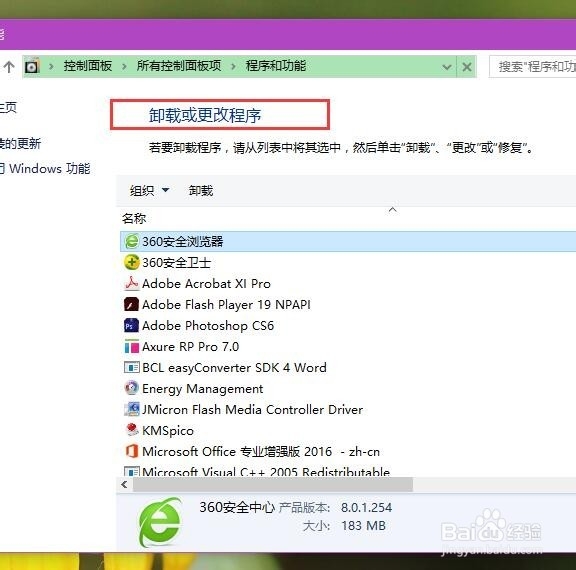Open the 组织 dropdown menu

tap(149, 191)
